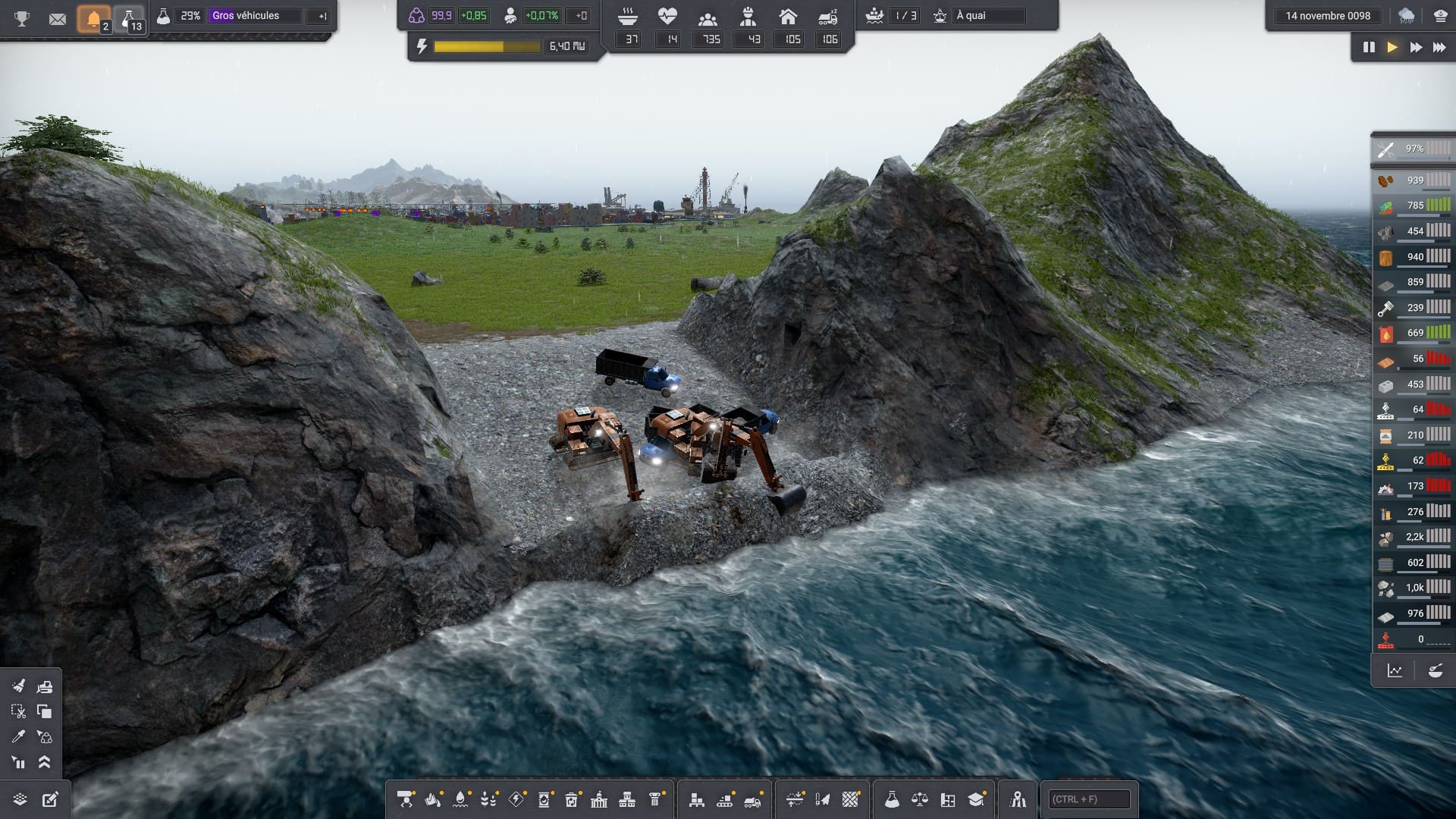Open the weather rain cloud icon
Screen dimensions: 1456x819
1406,16
